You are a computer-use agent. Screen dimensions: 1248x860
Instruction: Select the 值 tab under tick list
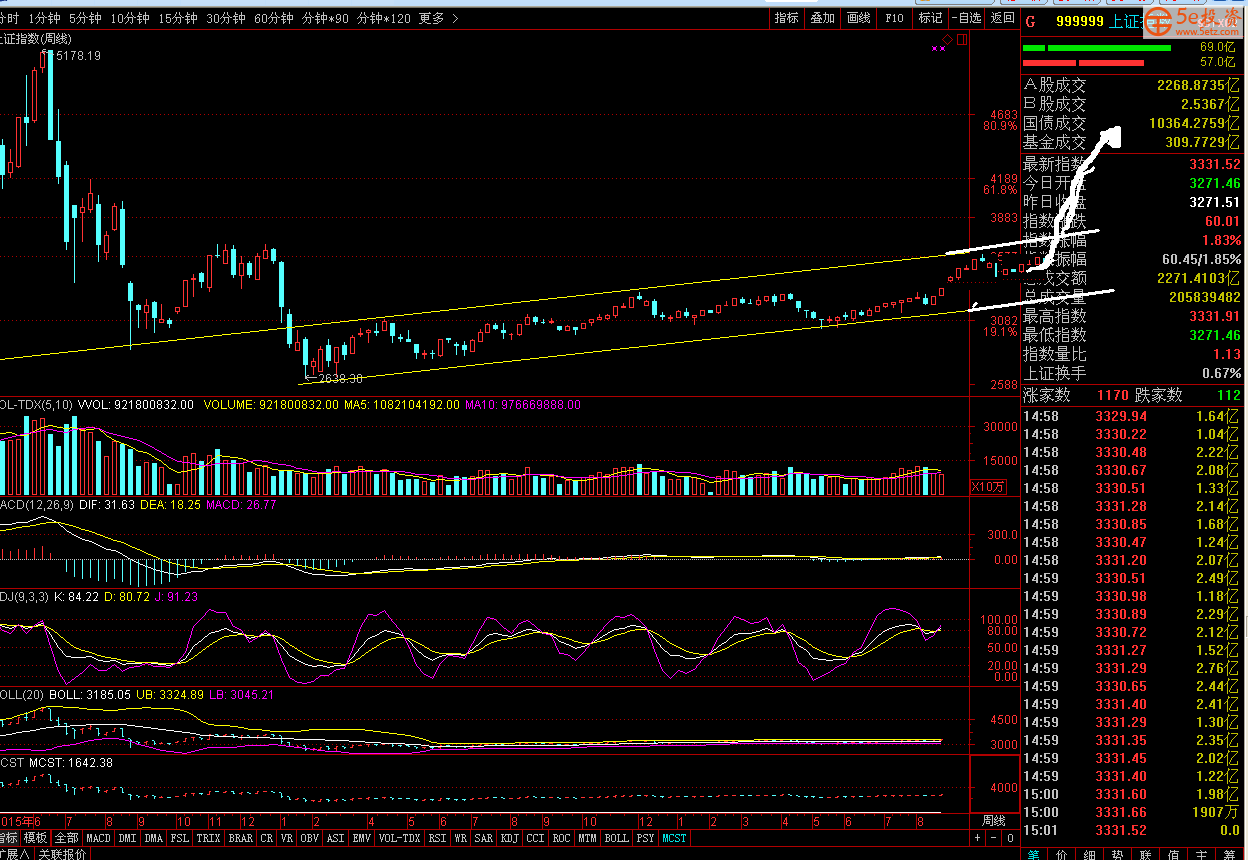tap(1173, 854)
